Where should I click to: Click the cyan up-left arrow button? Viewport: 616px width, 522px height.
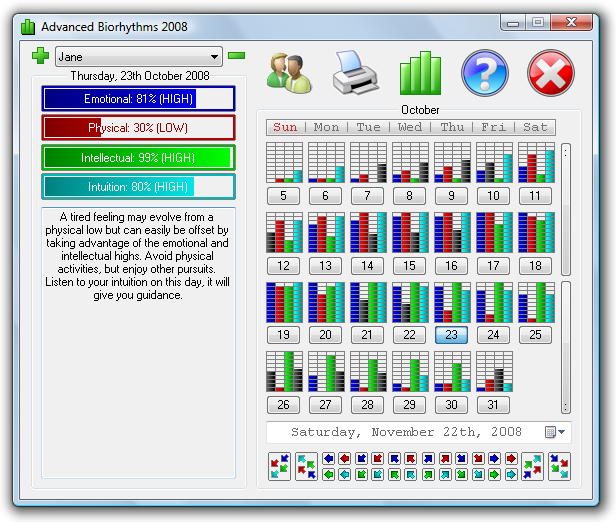411,474
